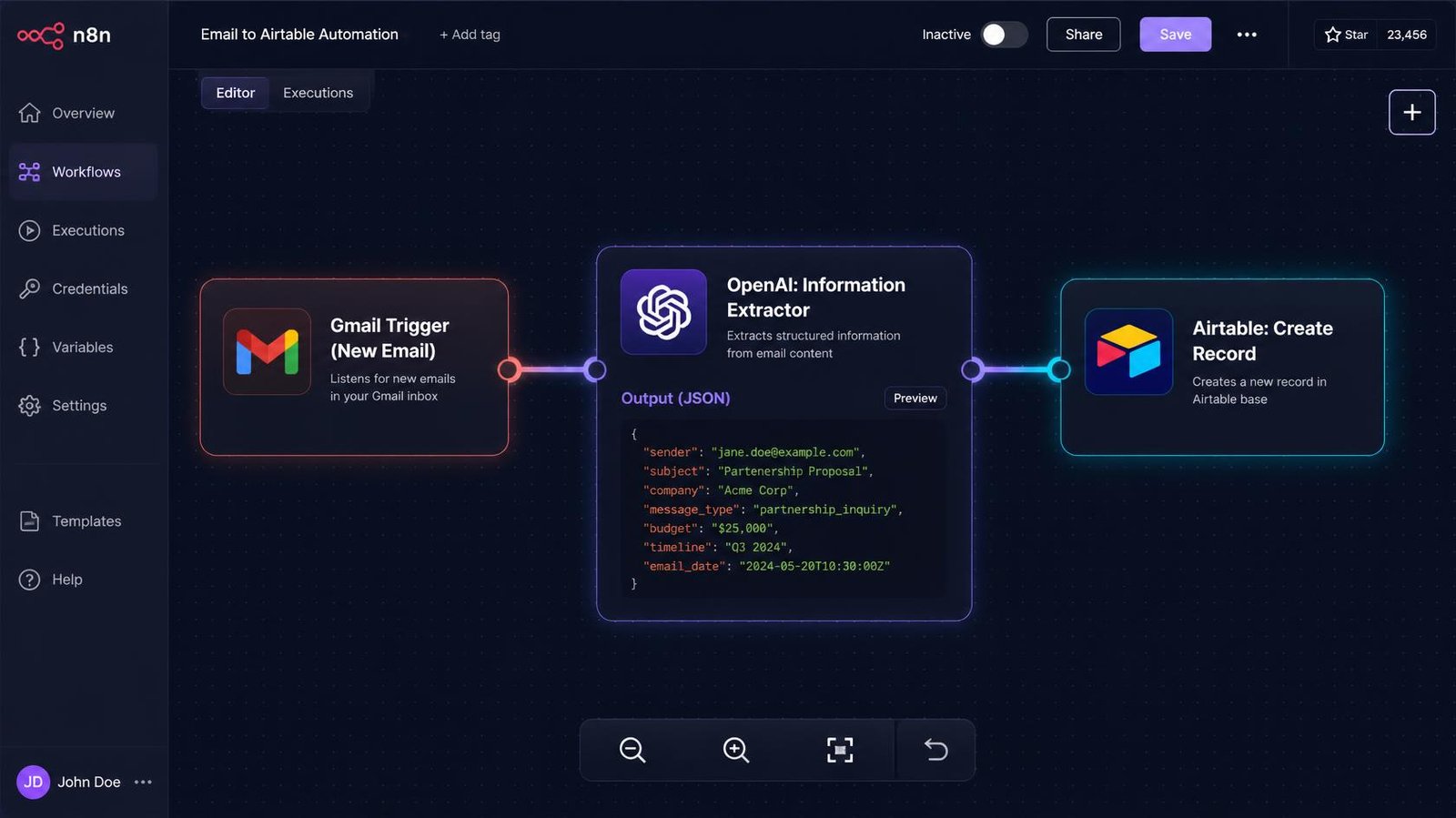Zoom out of the canvas
Image resolution: width=1456 pixels, height=818 pixels.
632,750
